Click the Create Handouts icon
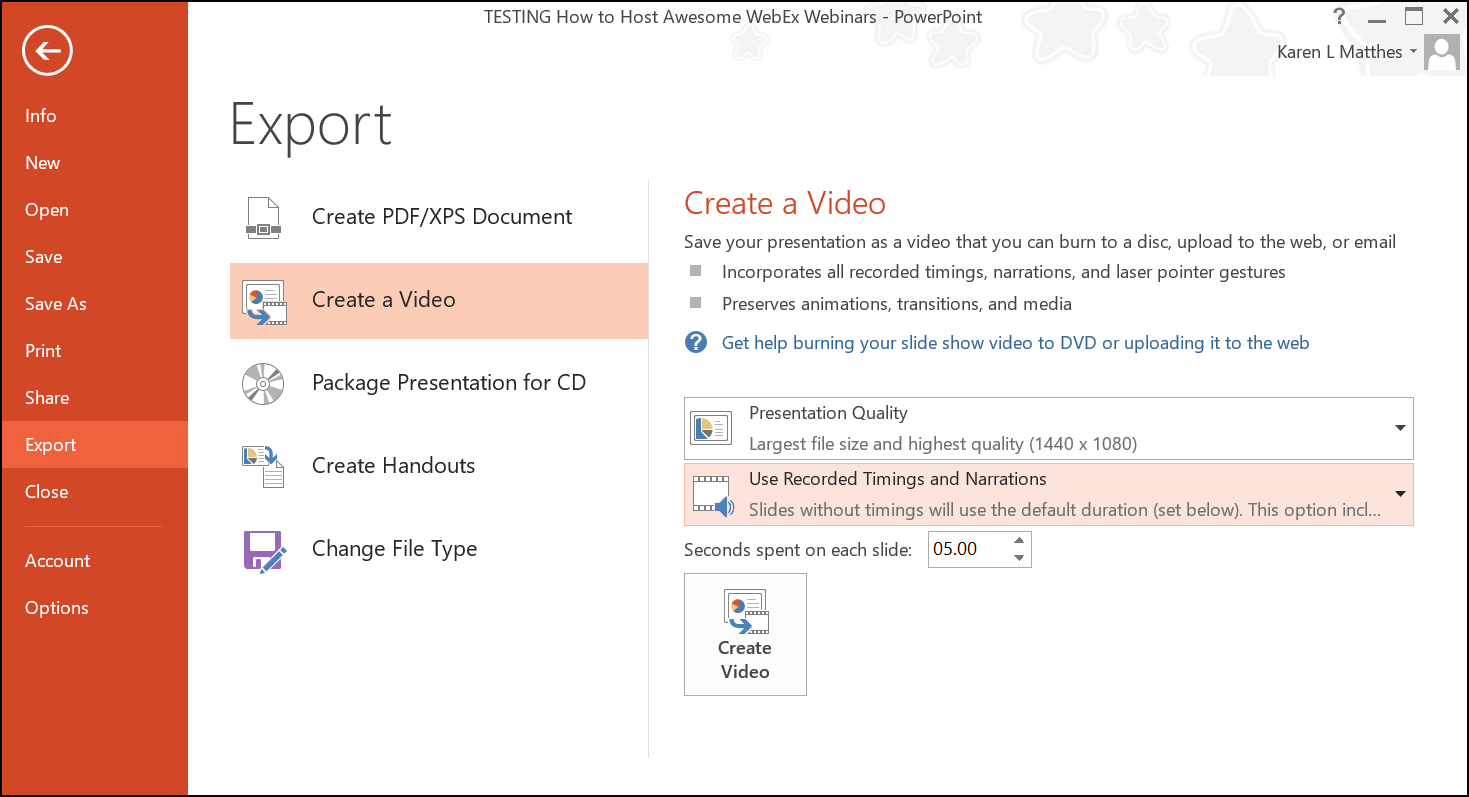1469x797 pixels. click(x=262, y=466)
